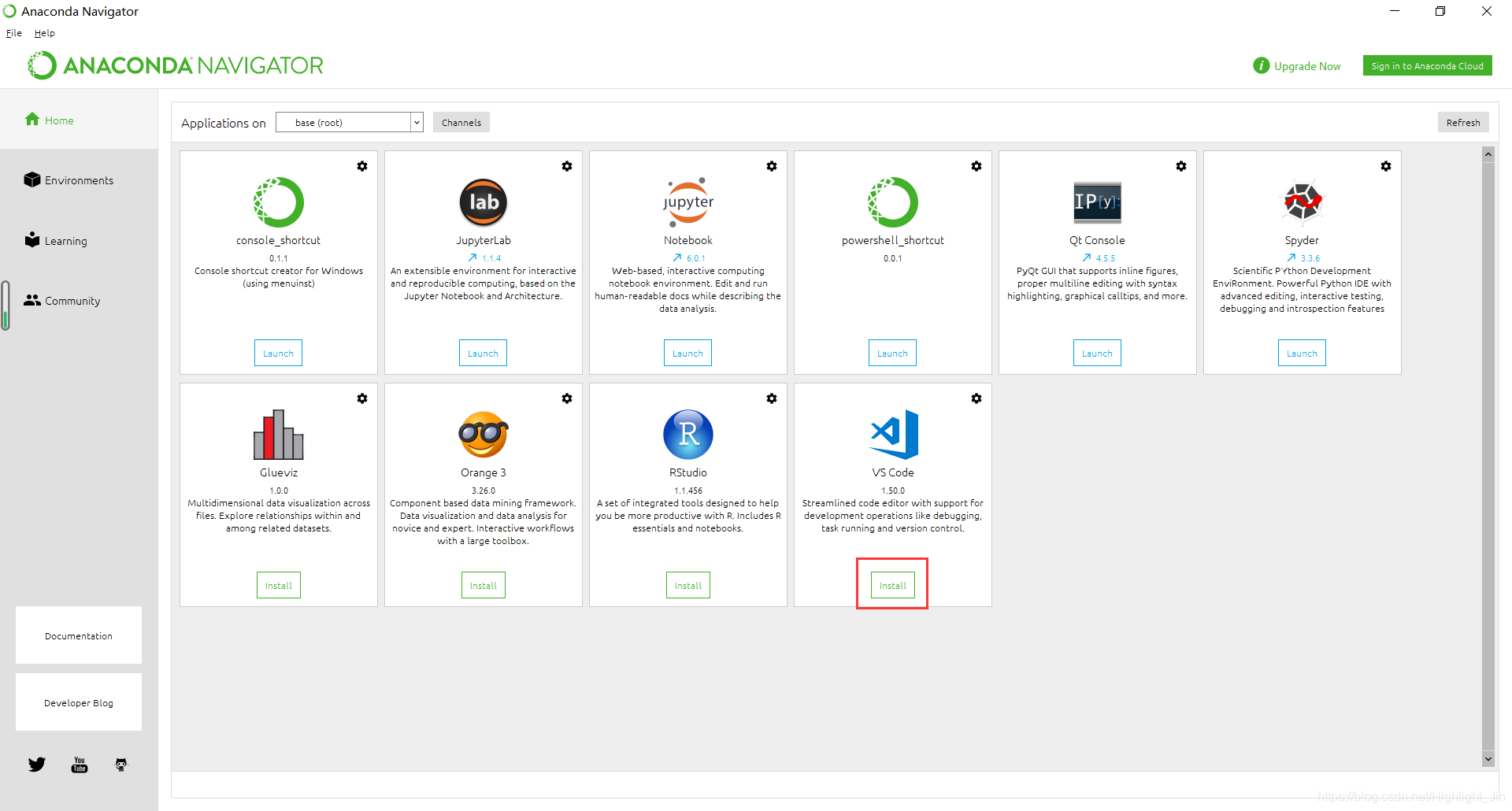
Task: Click Notebook update arrow version 6.0.1
Action: click(688, 258)
